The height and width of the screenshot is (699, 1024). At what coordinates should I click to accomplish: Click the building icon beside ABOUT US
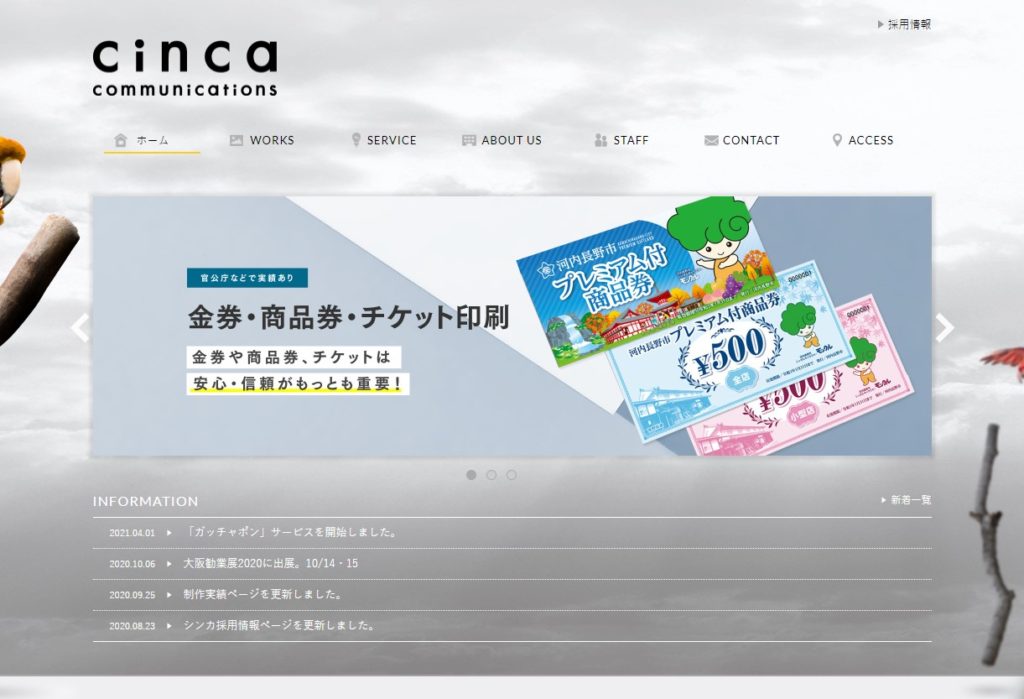[x=469, y=140]
